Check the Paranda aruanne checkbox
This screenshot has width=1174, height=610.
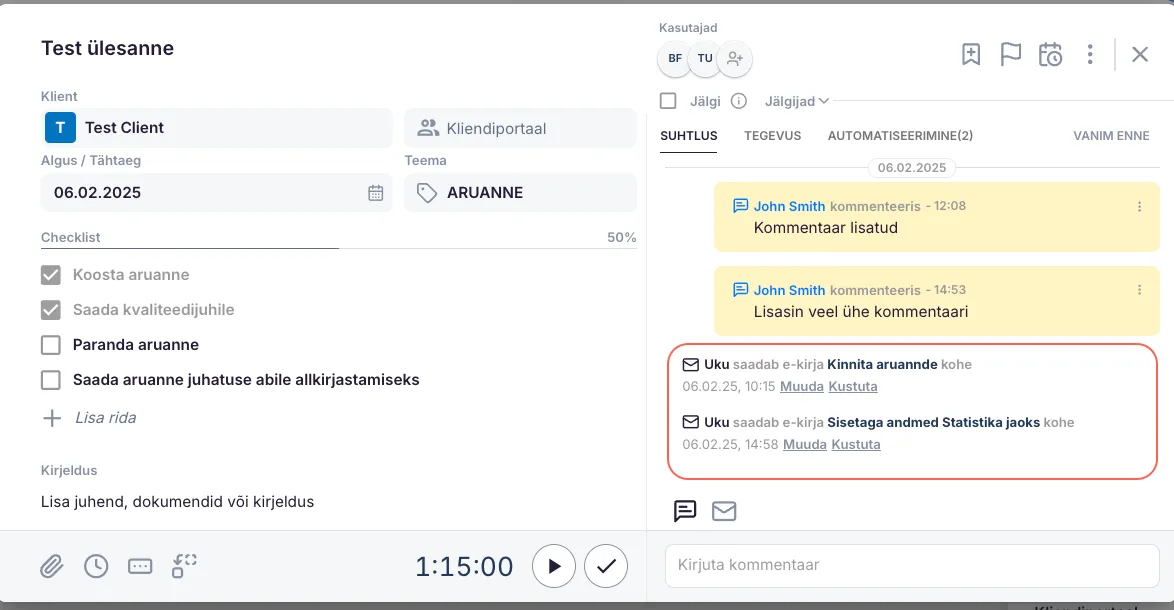51,345
